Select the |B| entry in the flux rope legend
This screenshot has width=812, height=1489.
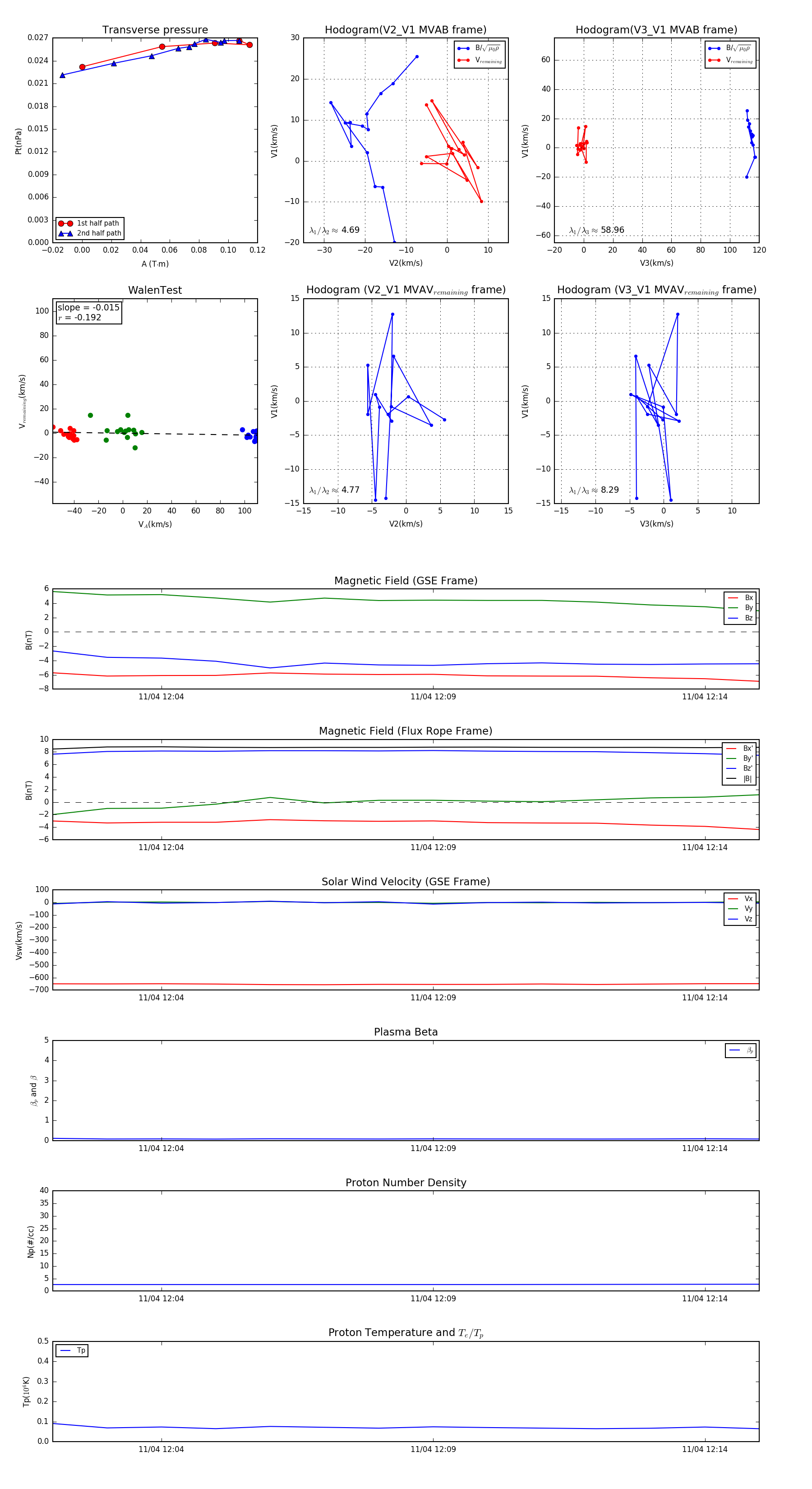pos(739,779)
